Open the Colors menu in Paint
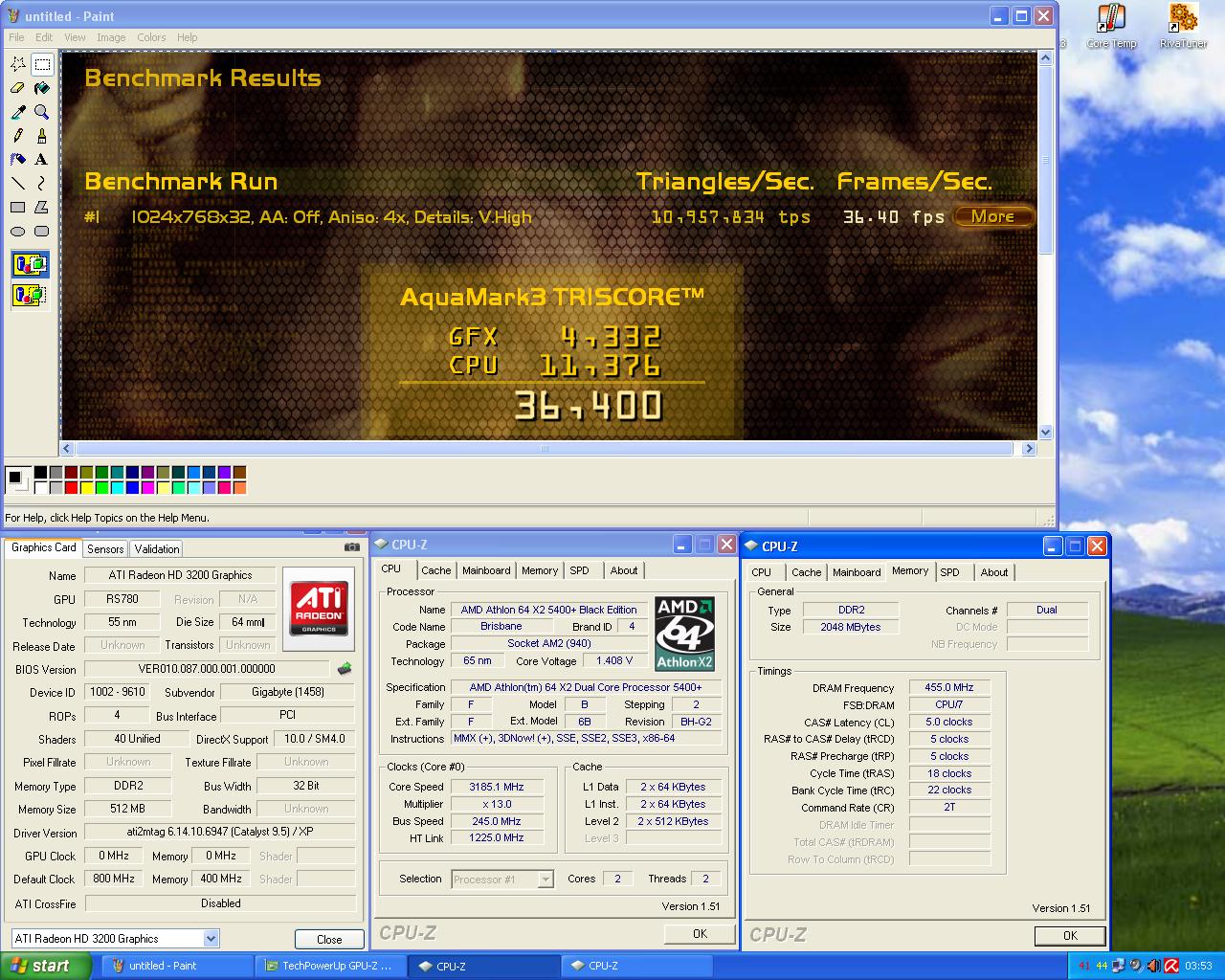1225x980 pixels. [151, 37]
